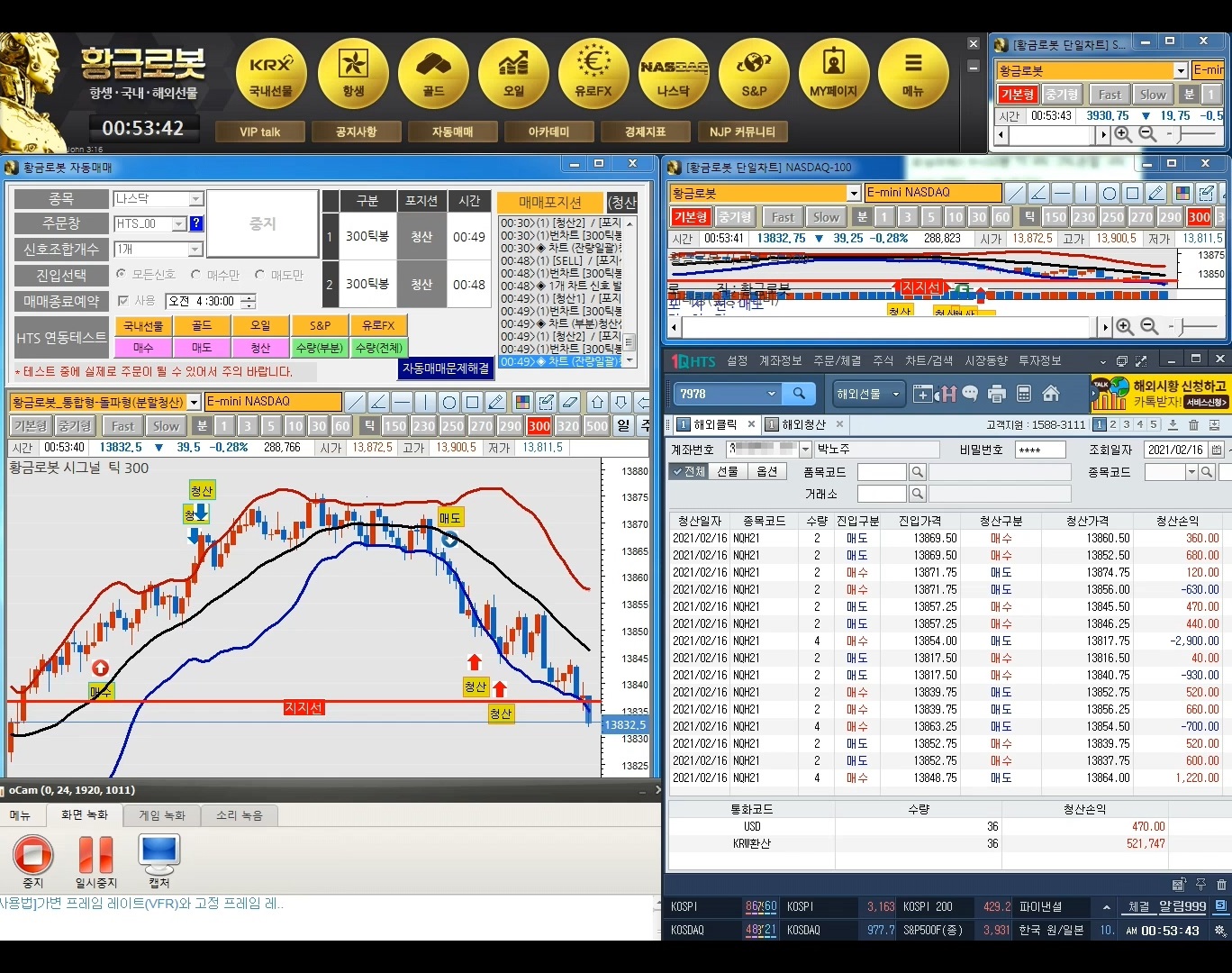The height and width of the screenshot is (973, 1232).
Task: Open the 차트/검색 menu in HTS
Action: (x=929, y=360)
